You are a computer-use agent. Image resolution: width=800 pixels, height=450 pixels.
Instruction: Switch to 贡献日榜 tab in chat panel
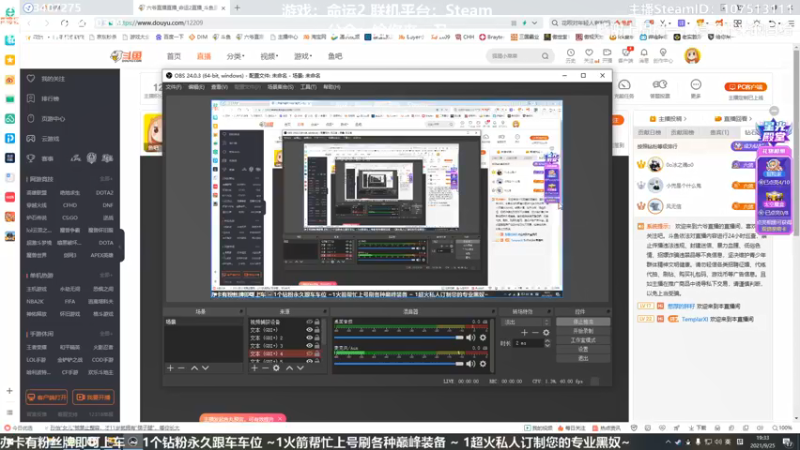point(649,132)
